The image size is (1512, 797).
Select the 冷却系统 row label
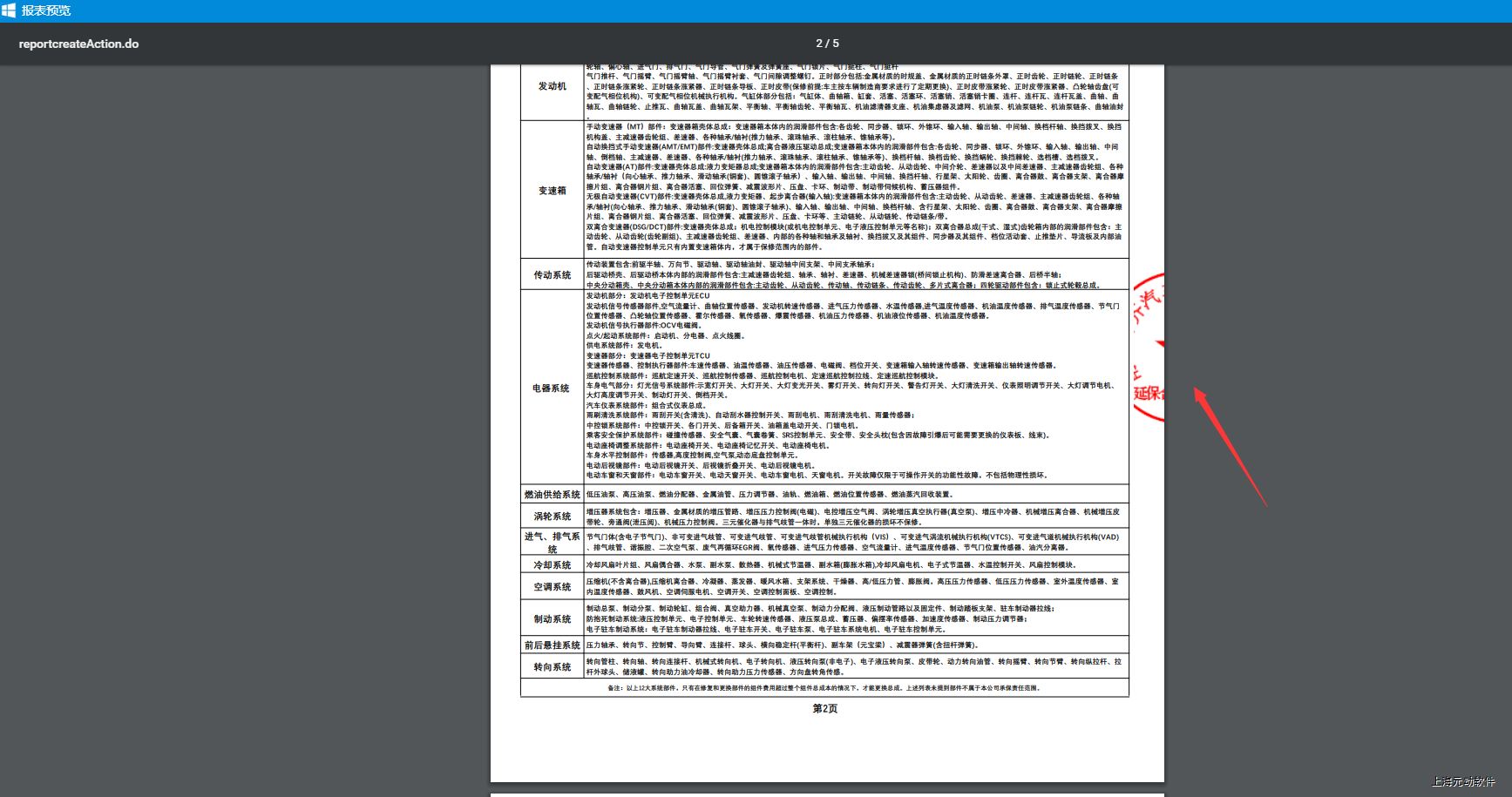(552, 564)
